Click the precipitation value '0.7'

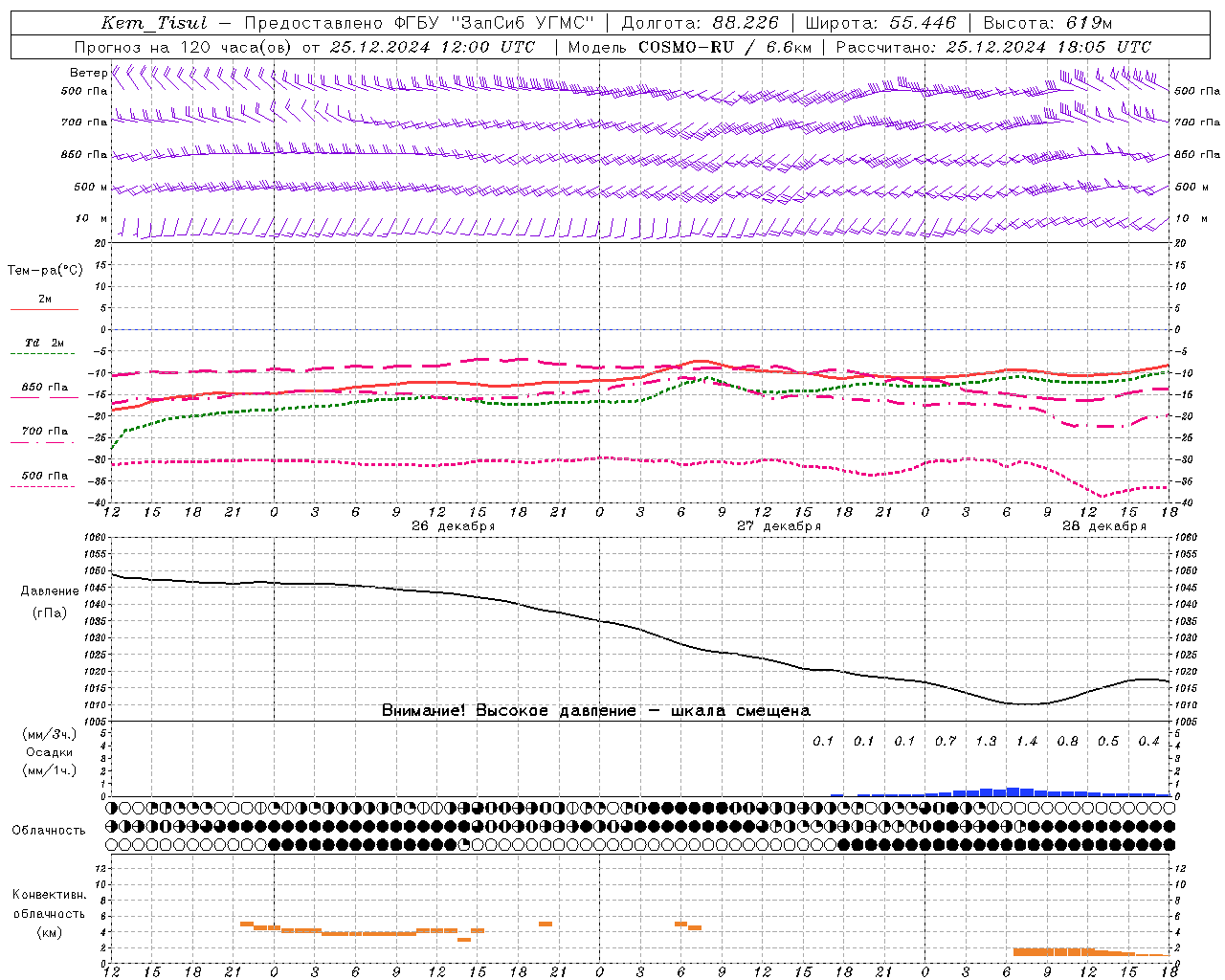click(946, 741)
